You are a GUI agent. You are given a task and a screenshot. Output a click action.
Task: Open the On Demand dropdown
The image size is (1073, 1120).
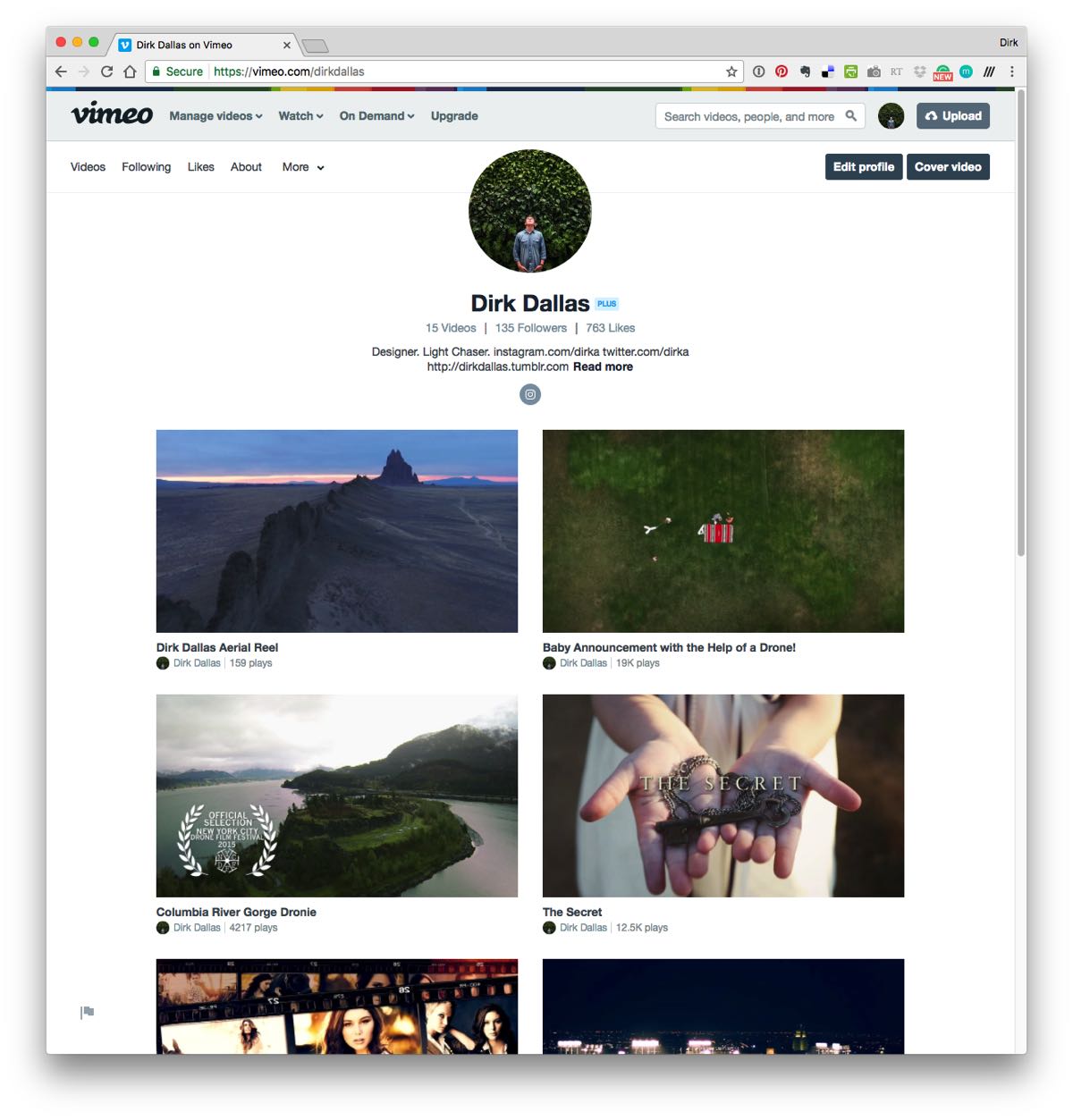[x=376, y=116]
